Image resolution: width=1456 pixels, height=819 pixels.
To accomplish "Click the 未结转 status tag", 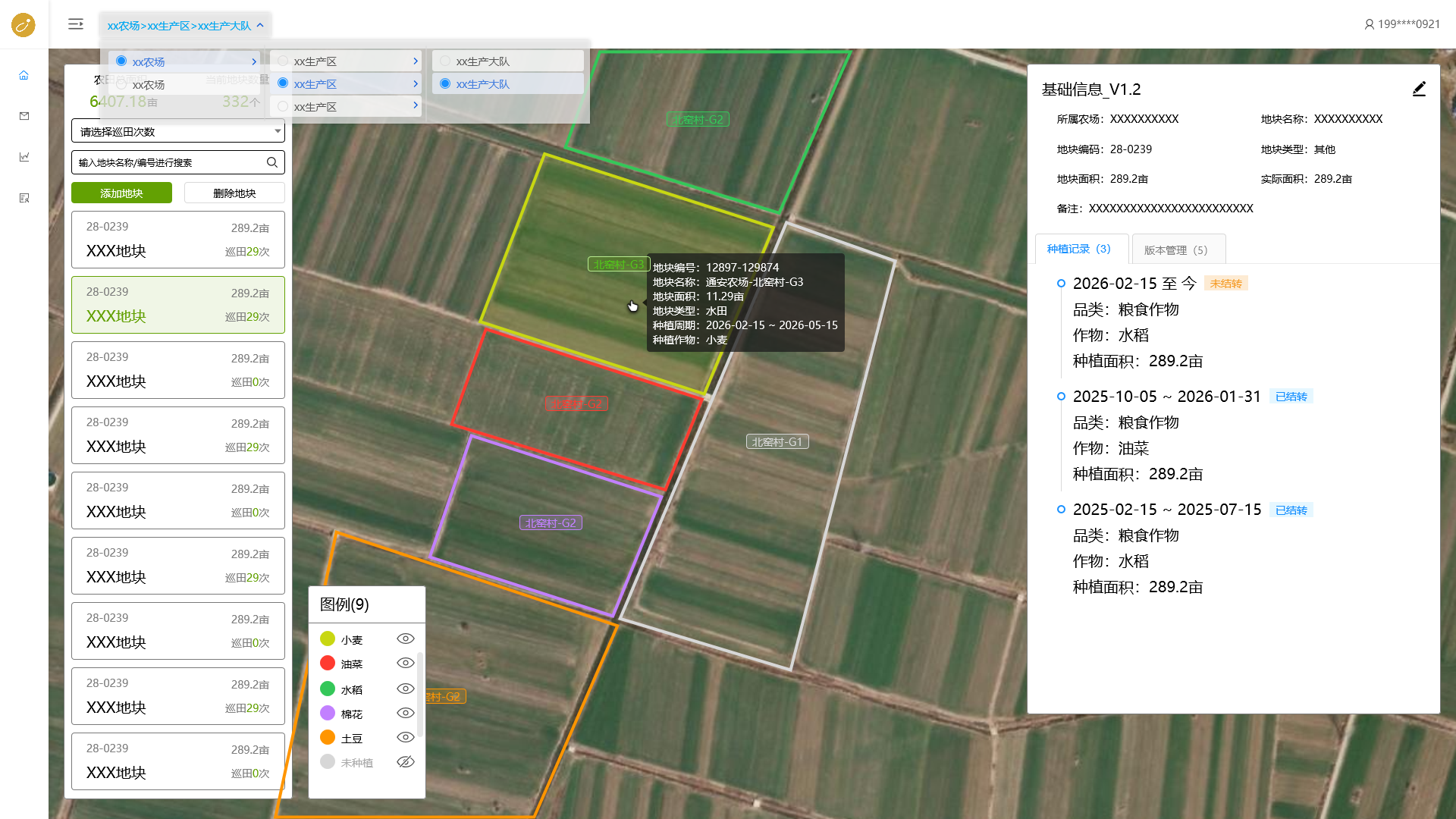I will point(1226,284).
